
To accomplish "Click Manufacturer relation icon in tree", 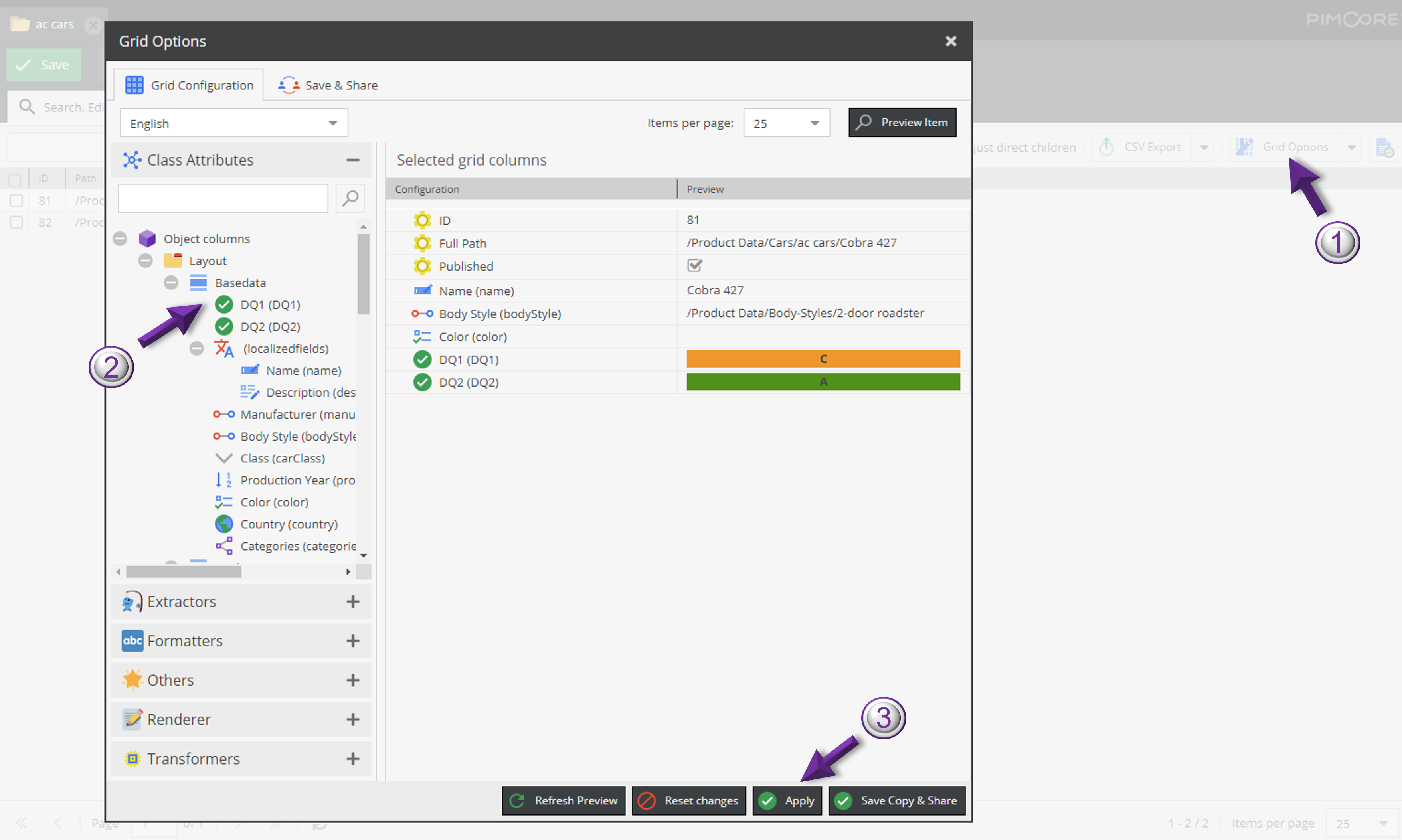I will [x=224, y=414].
